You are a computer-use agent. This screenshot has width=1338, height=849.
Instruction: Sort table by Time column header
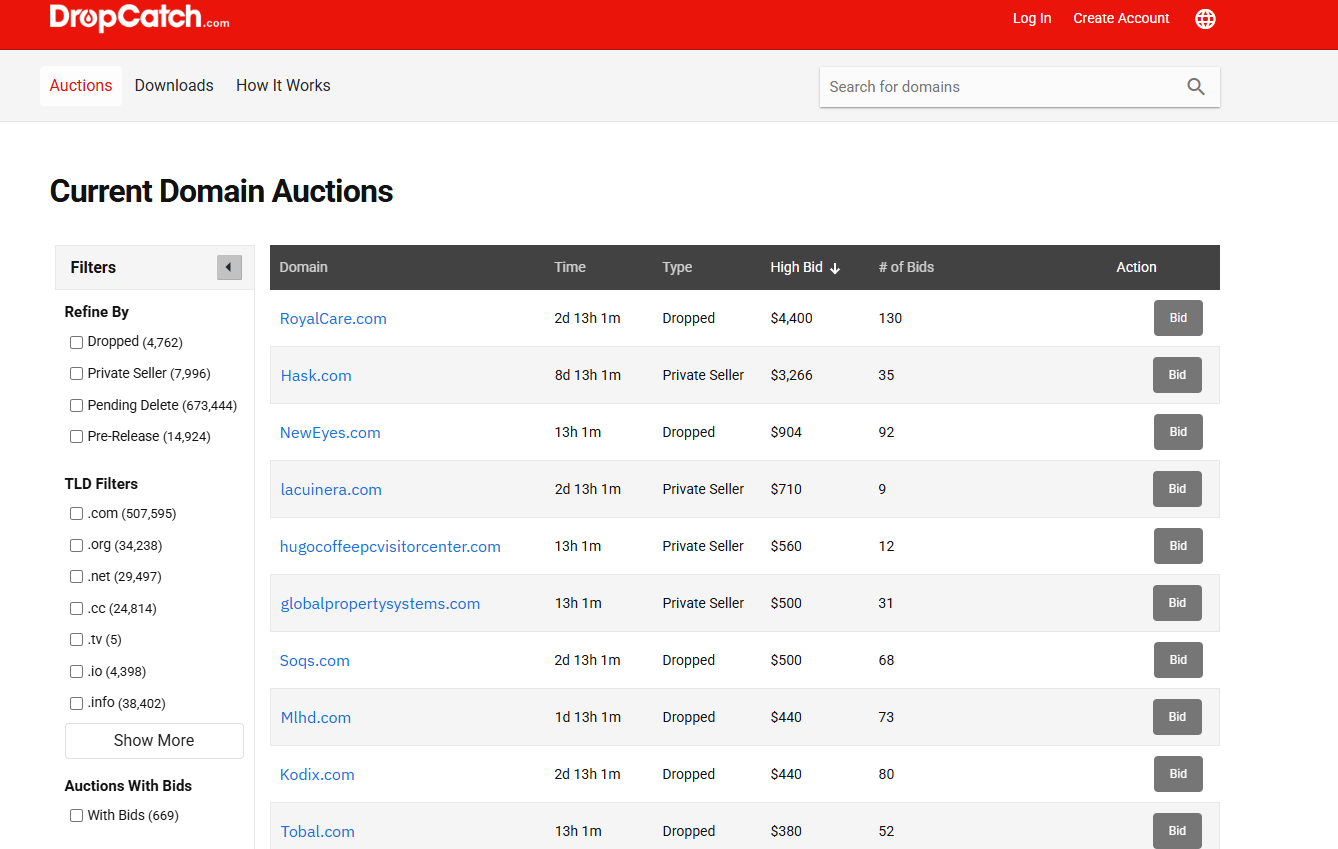(570, 267)
